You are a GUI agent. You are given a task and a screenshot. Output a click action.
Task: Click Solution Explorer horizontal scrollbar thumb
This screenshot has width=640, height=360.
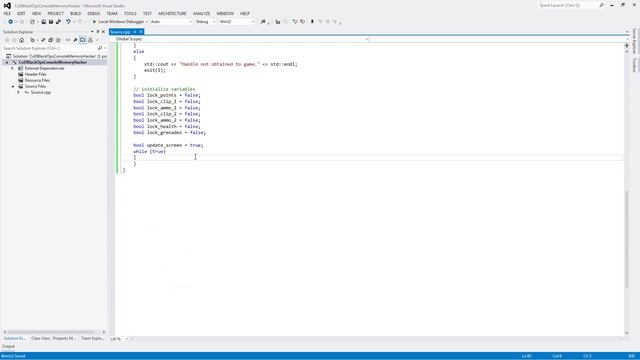[x=51, y=332]
